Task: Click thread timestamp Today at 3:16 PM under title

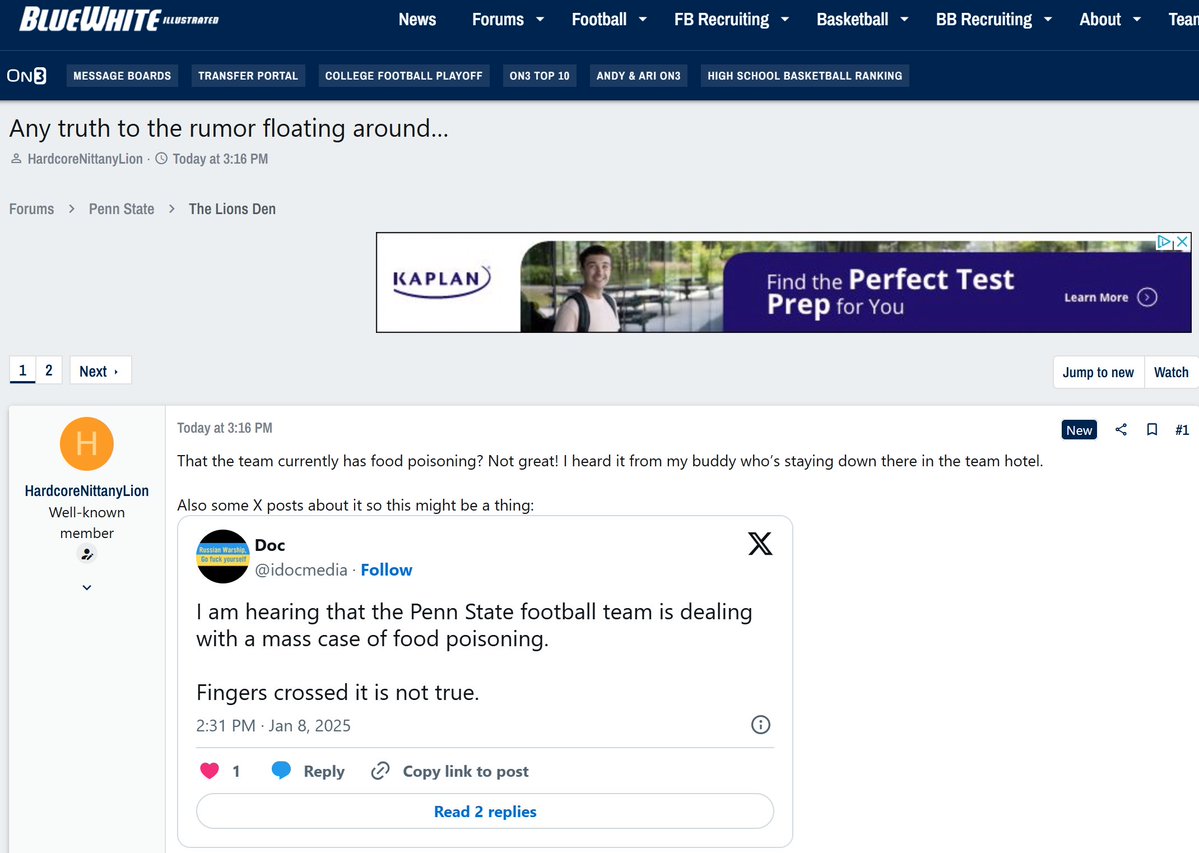Action: [x=220, y=159]
